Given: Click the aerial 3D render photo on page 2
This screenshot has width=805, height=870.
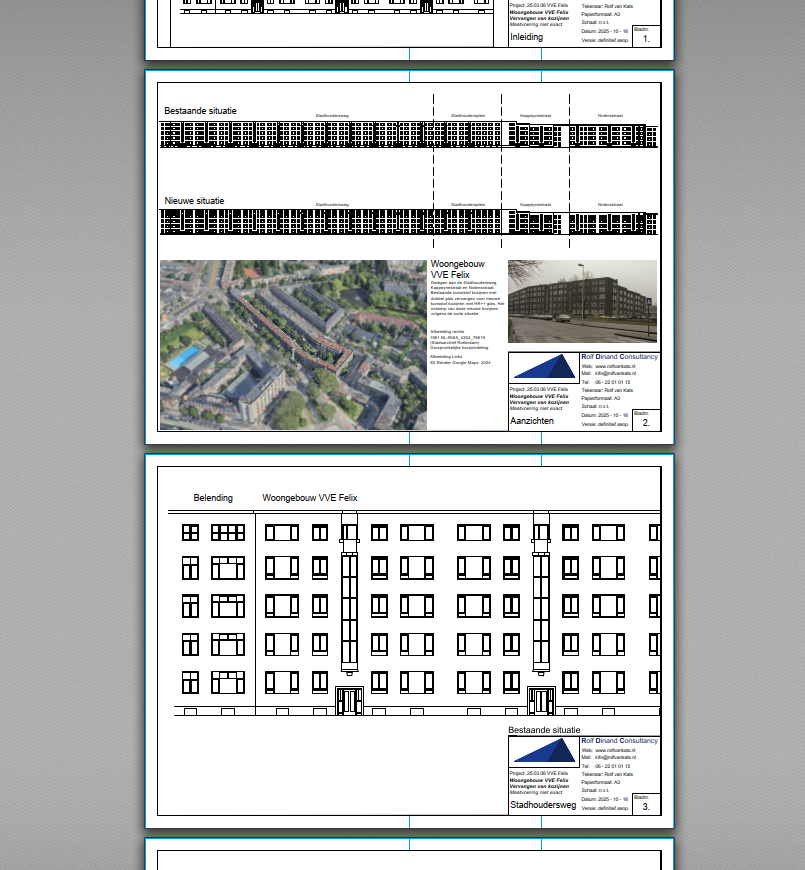Looking at the screenshot, I should tap(293, 345).
